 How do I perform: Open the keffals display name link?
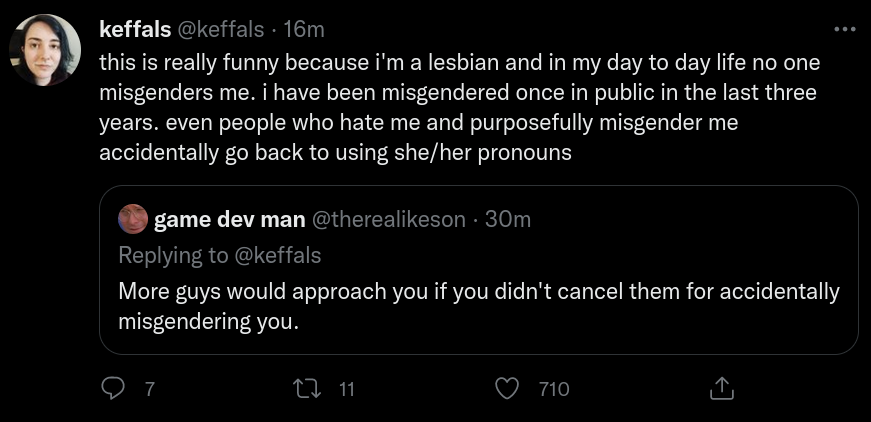[135, 29]
